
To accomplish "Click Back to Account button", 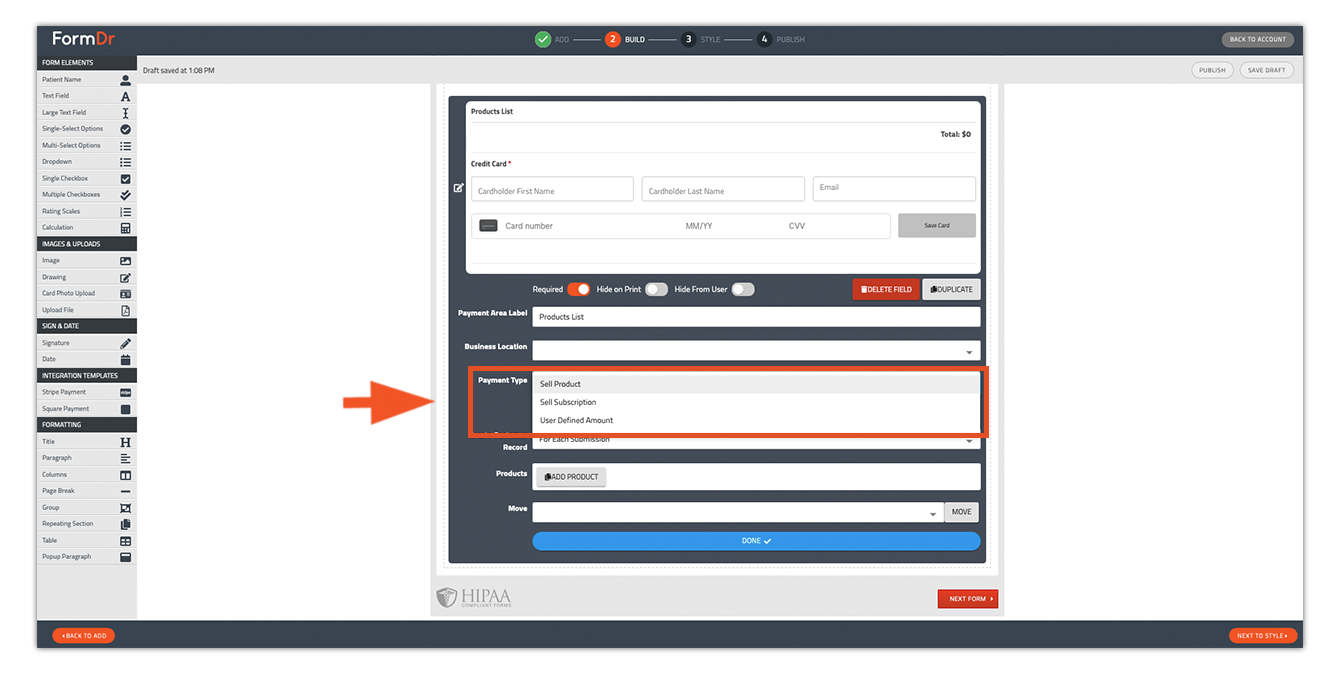I will [x=1257, y=40].
